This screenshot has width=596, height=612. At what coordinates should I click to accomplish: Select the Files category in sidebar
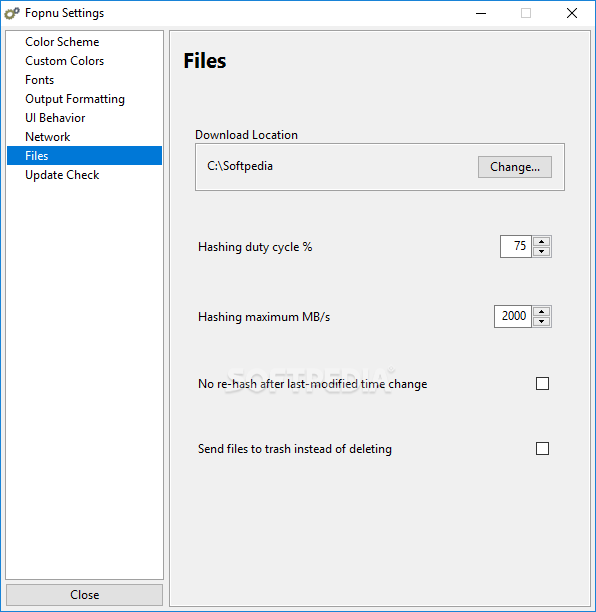tap(84, 156)
